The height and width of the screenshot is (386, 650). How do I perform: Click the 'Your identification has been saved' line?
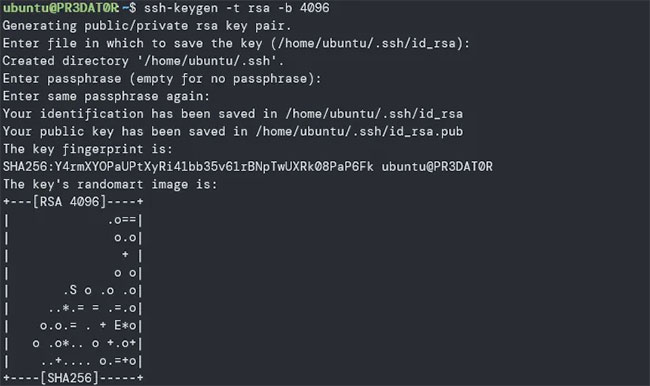pos(233,114)
